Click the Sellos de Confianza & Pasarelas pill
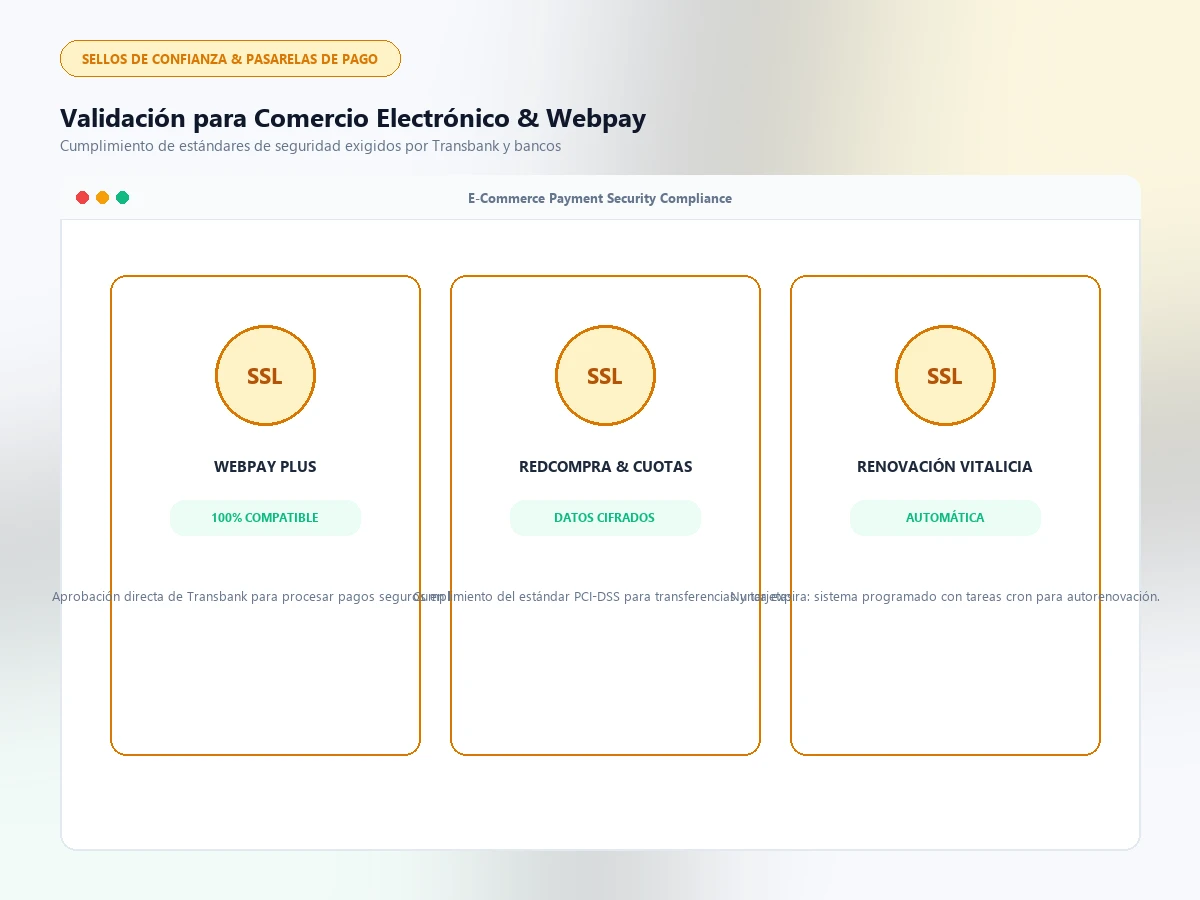The height and width of the screenshot is (900, 1200). point(230,59)
